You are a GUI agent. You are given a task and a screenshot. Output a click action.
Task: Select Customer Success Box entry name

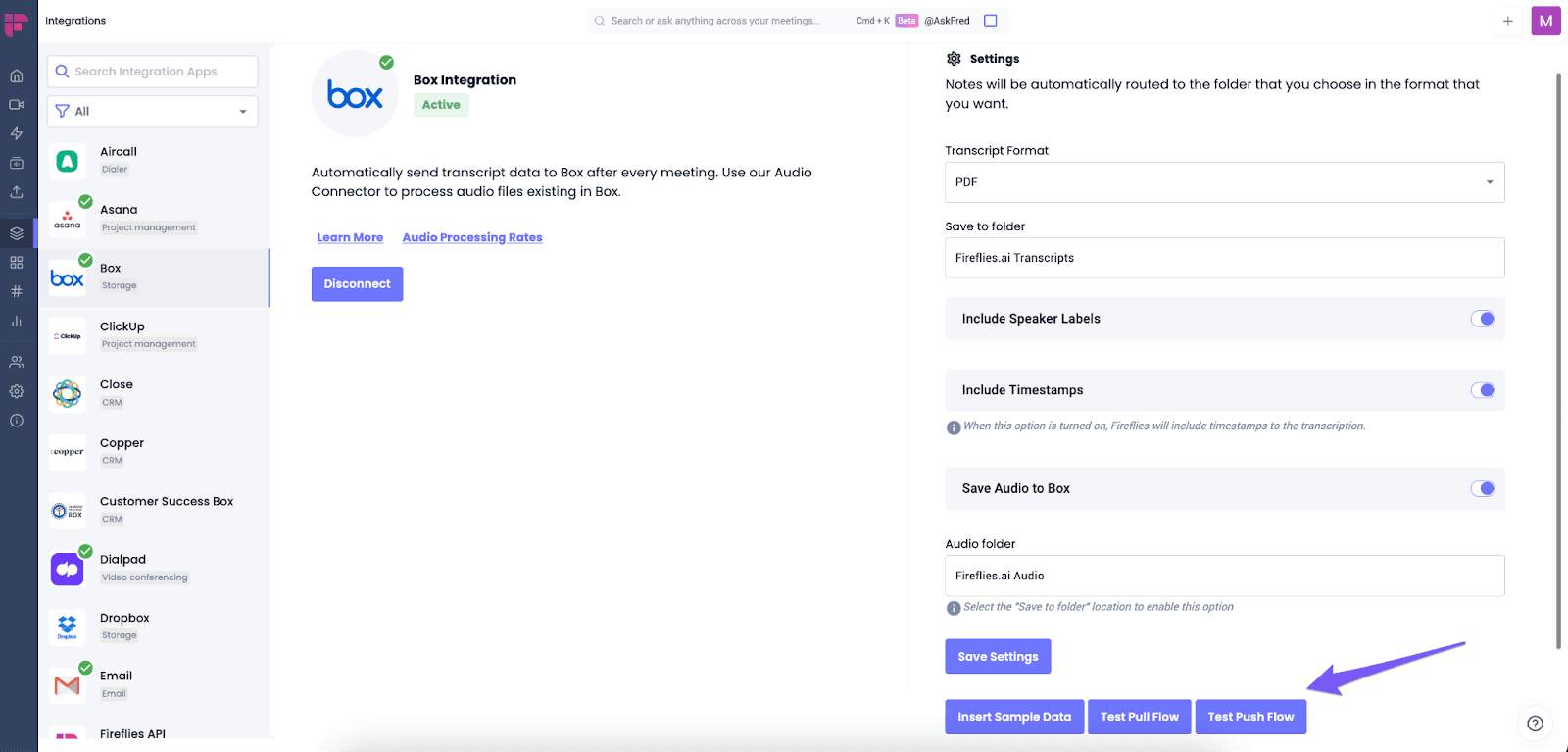click(167, 501)
